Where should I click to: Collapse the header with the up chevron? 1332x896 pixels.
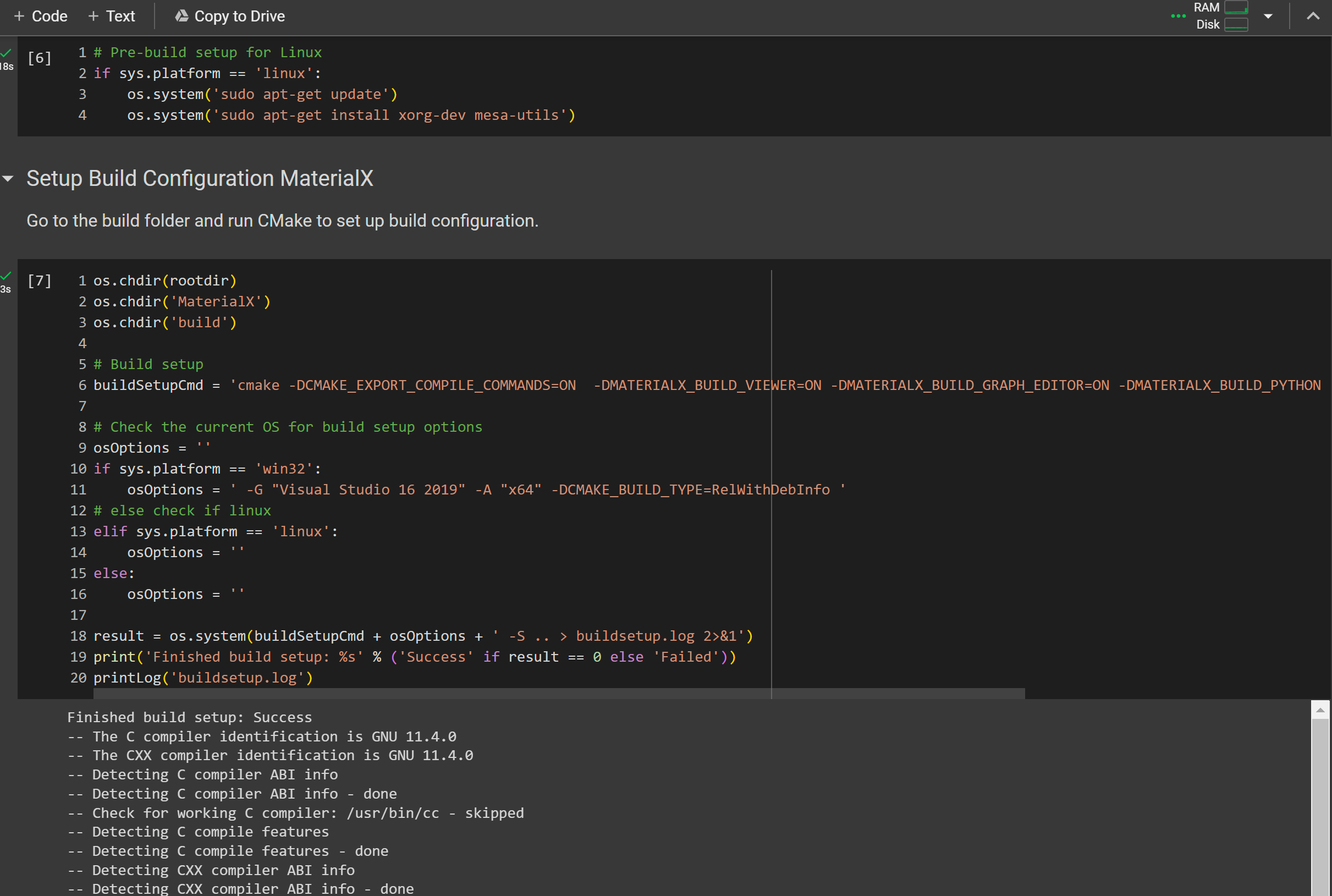click(x=1313, y=16)
